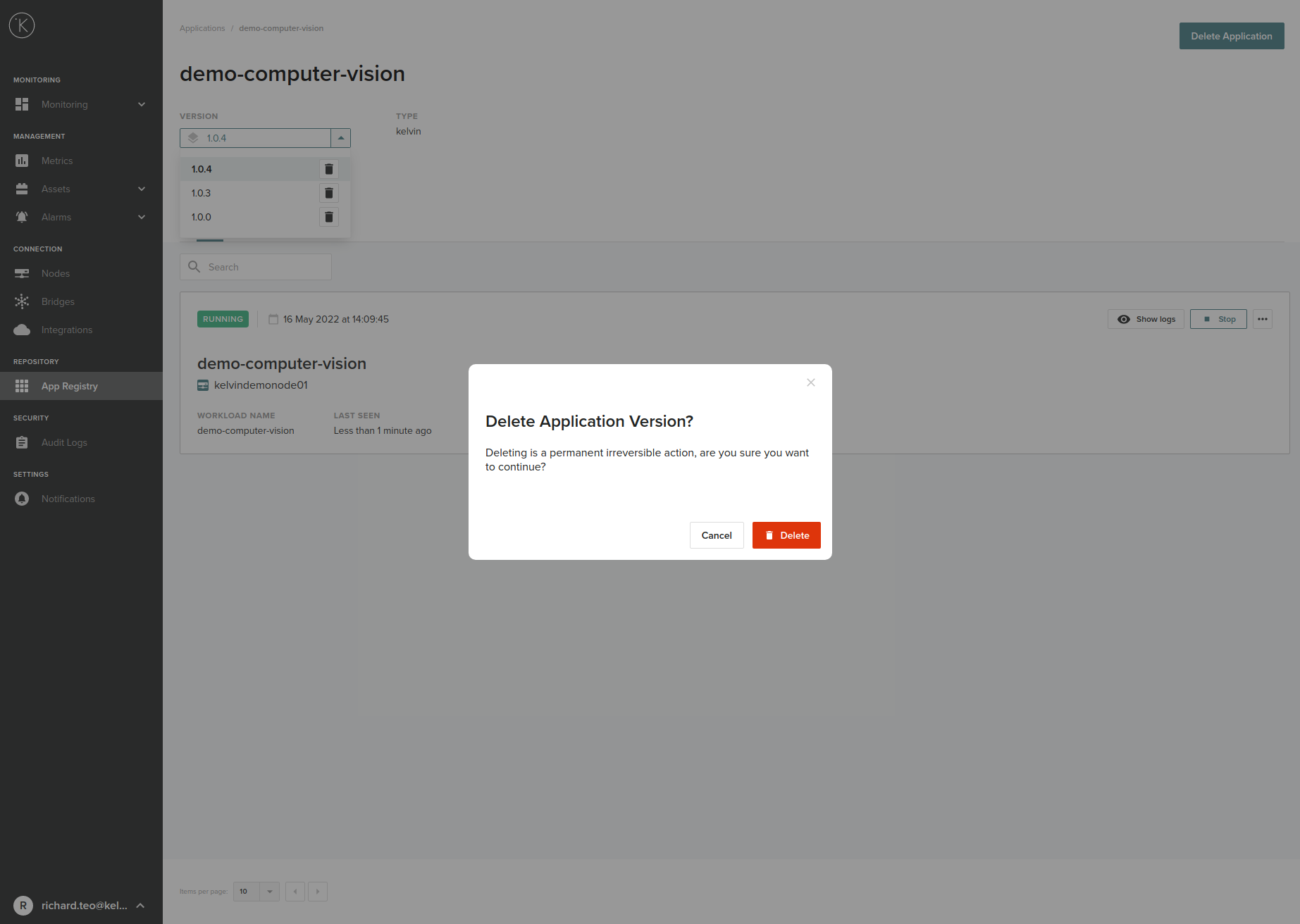Show logs for the running workload
Screen dimensions: 1300x924
pyautogui.click(x=1146, y=319)
